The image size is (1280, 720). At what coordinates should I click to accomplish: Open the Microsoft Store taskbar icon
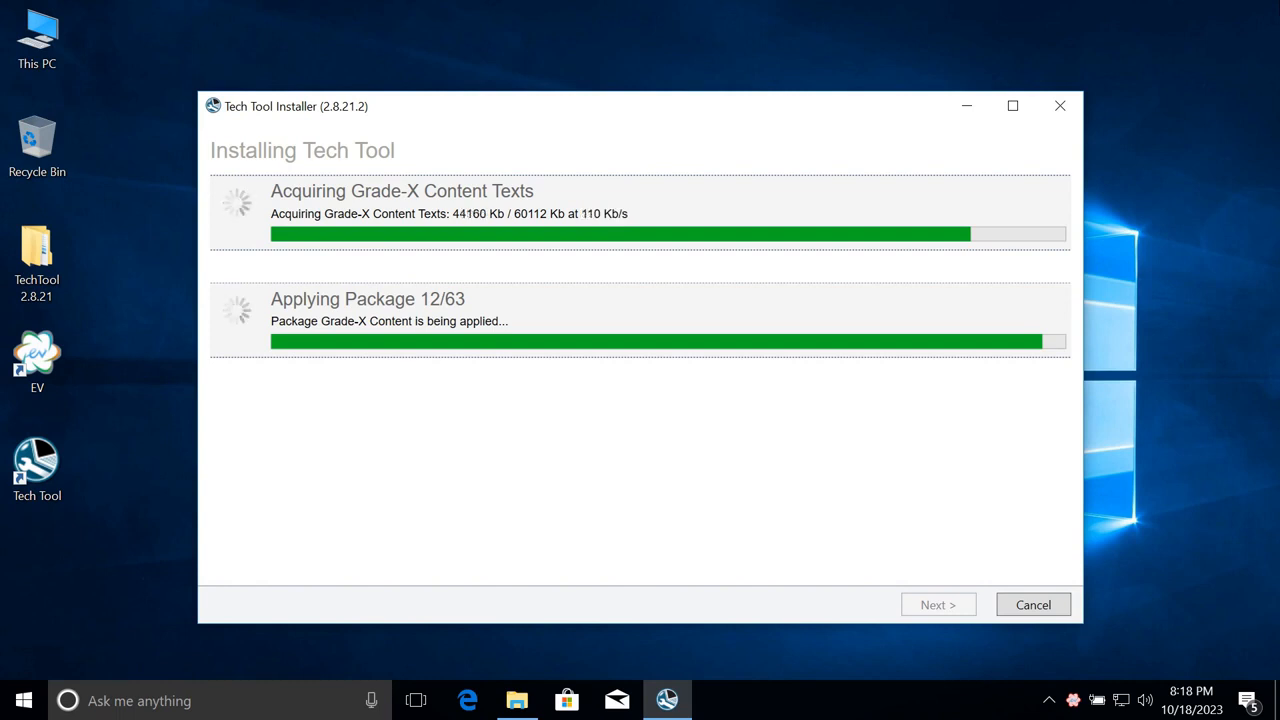[x=567, y=700]
